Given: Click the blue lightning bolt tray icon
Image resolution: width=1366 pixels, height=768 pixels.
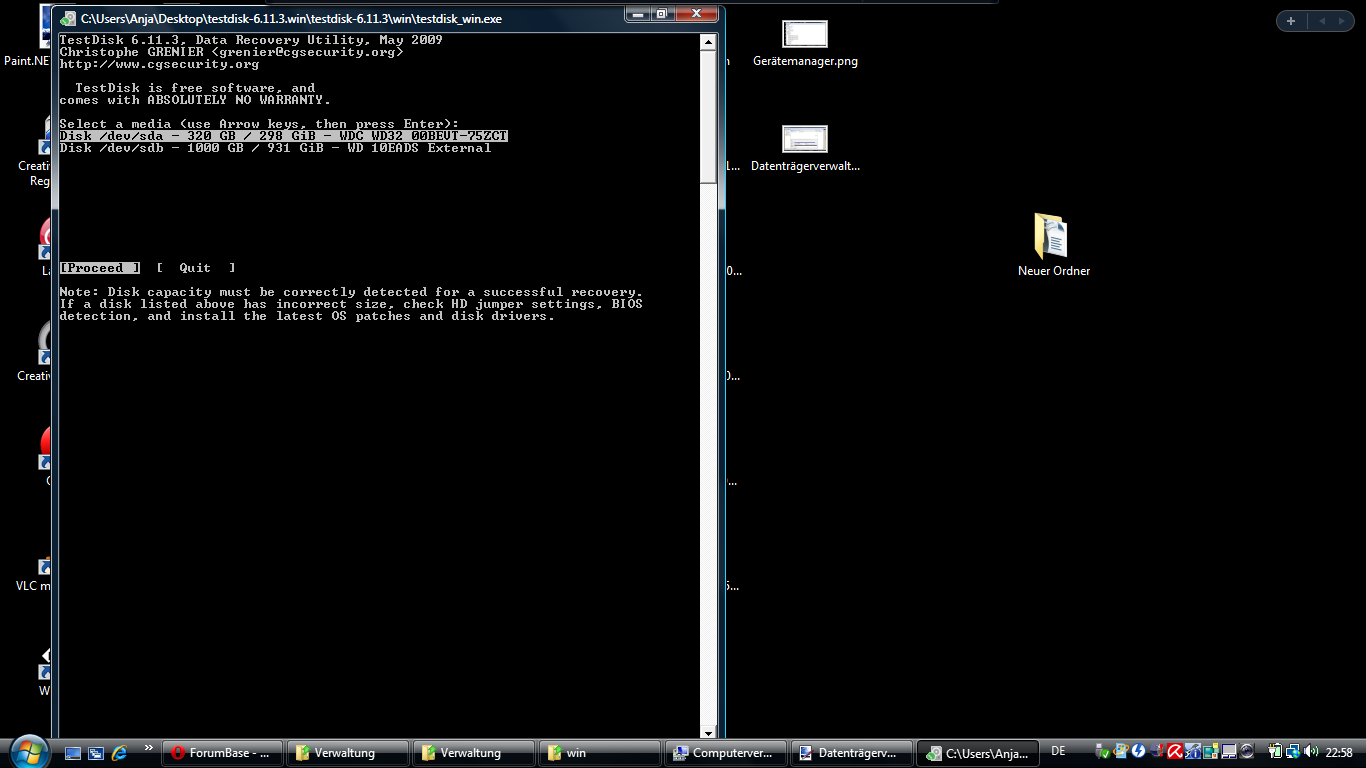Looking at the screenshot, I should (1139, 751).
